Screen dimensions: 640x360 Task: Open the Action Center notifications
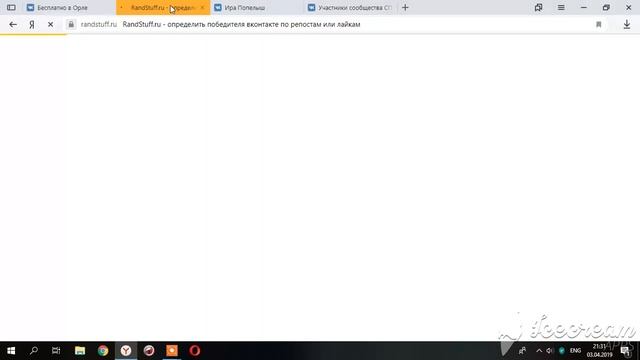coord(625,351)
